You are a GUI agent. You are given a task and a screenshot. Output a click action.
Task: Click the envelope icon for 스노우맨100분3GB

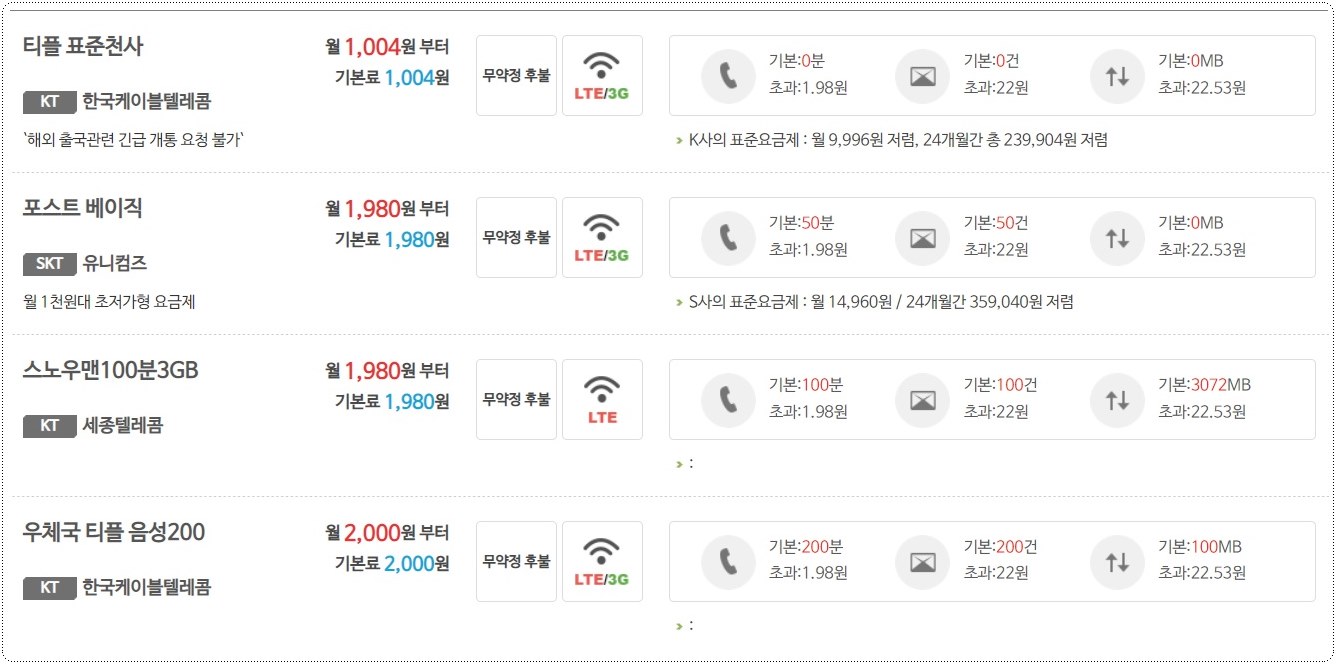(921, 399)
